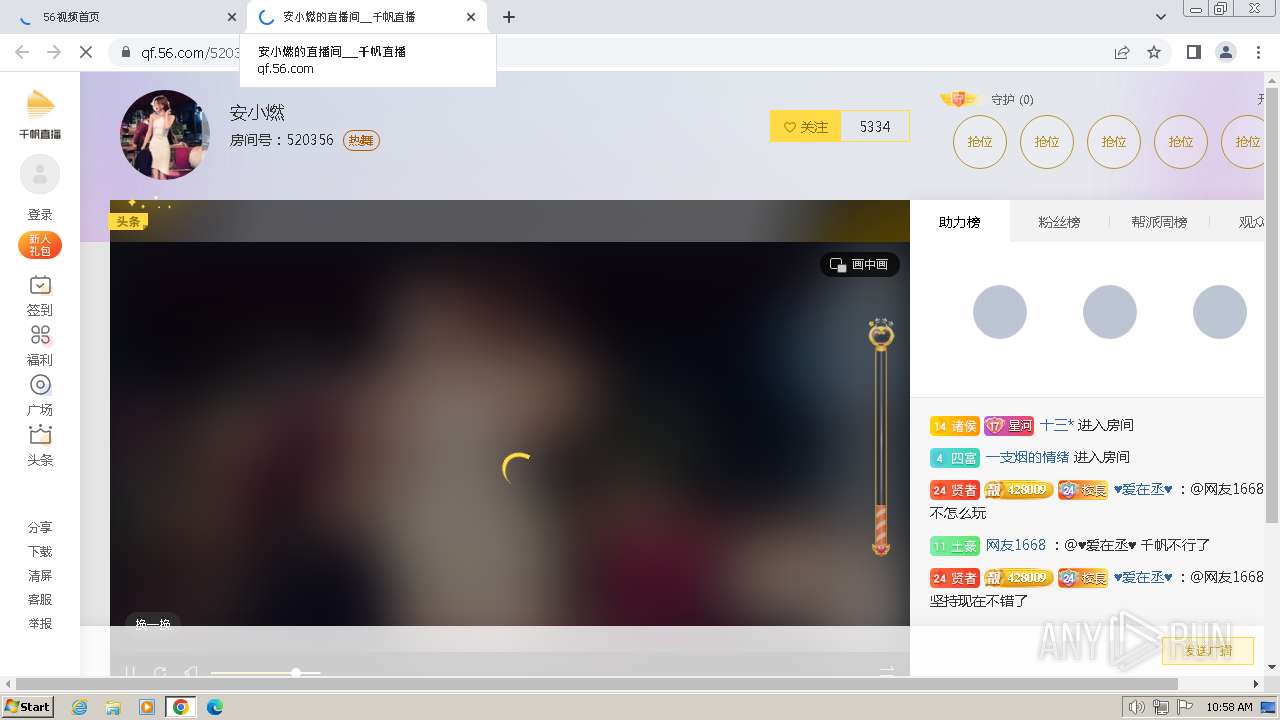Click the 清屏 clear screen link
Screen dimensions: 1280x720
(40, 575)
